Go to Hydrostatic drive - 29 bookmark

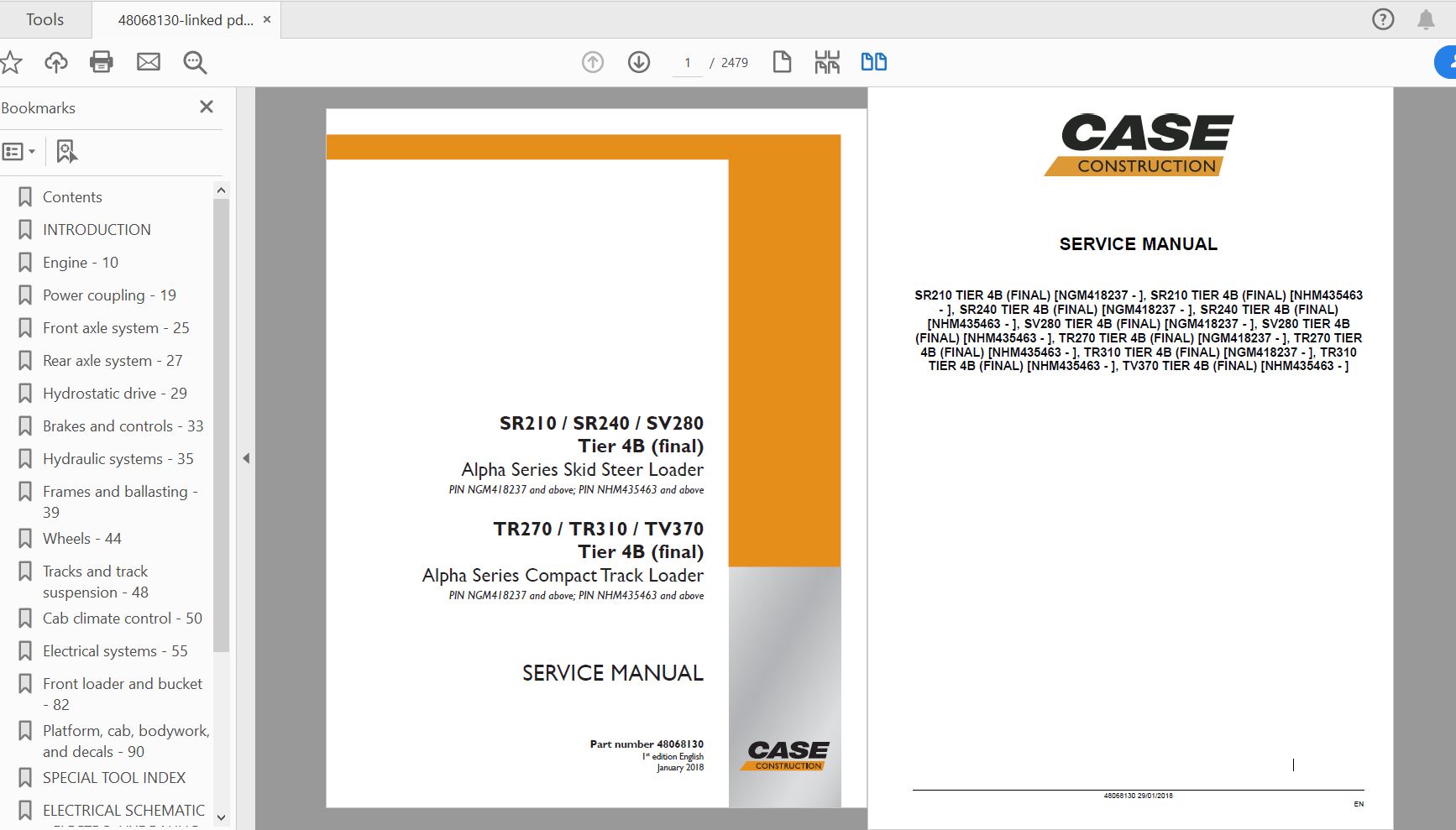115,394
